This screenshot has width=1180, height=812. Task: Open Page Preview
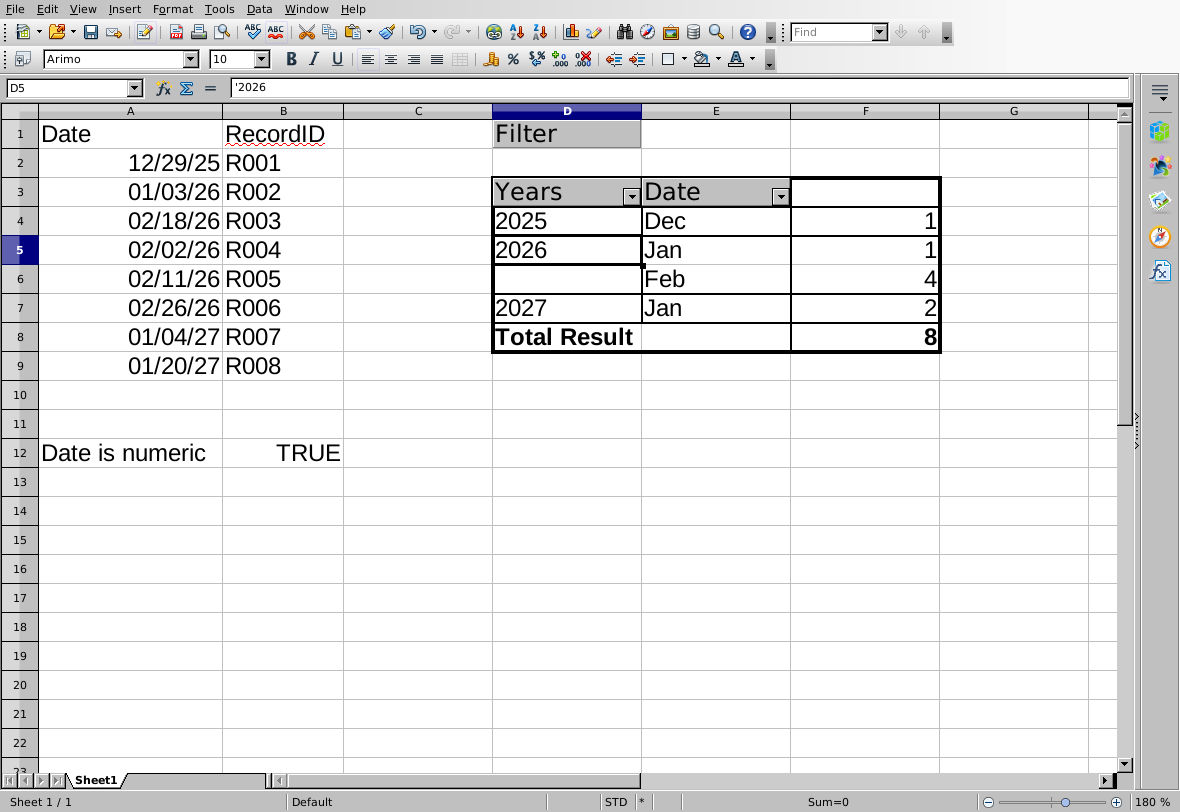pos(222,32)
